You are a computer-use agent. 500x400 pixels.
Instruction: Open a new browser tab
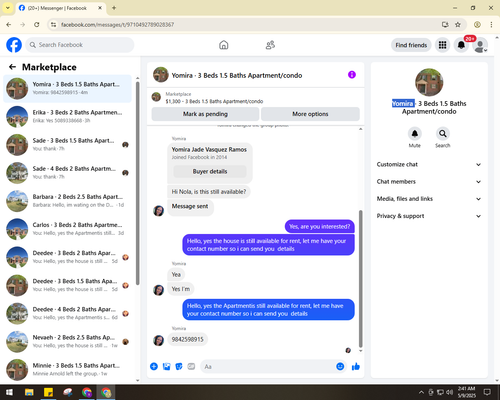pos(114,8)
